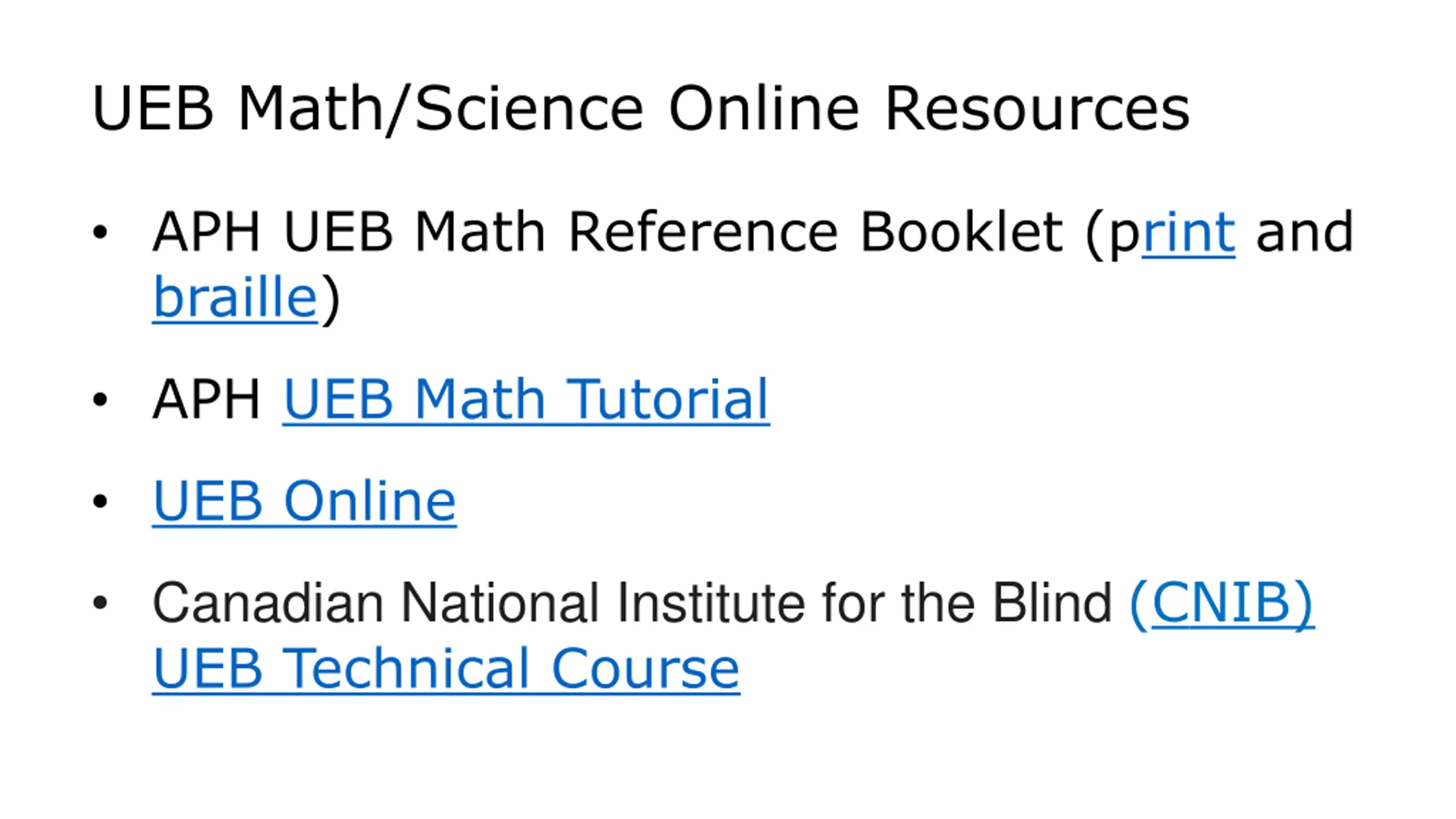Image resolution: width=1456 pixels, height=819 pixels.
Task: Open the "print" hyperlink
Action: pos(1189,232)
